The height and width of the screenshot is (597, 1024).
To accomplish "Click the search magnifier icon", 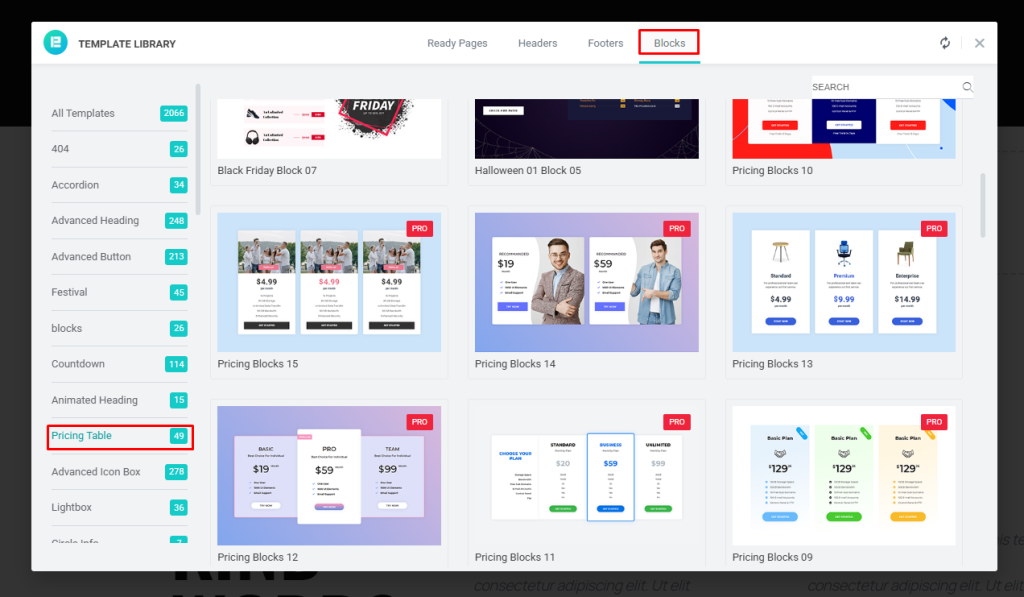I will (x=967, y=87).
